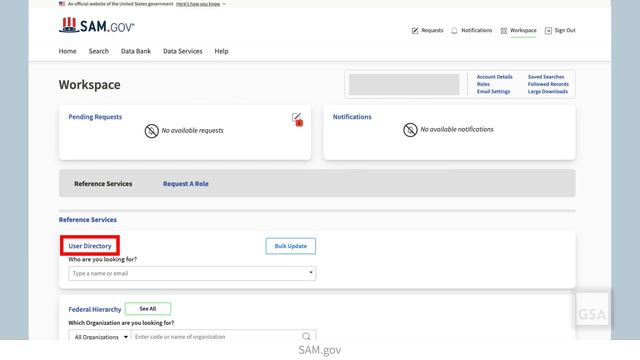Click the "No available notifications" text
640x360 pixels.
pyautogui.click(x=457, y=129)
